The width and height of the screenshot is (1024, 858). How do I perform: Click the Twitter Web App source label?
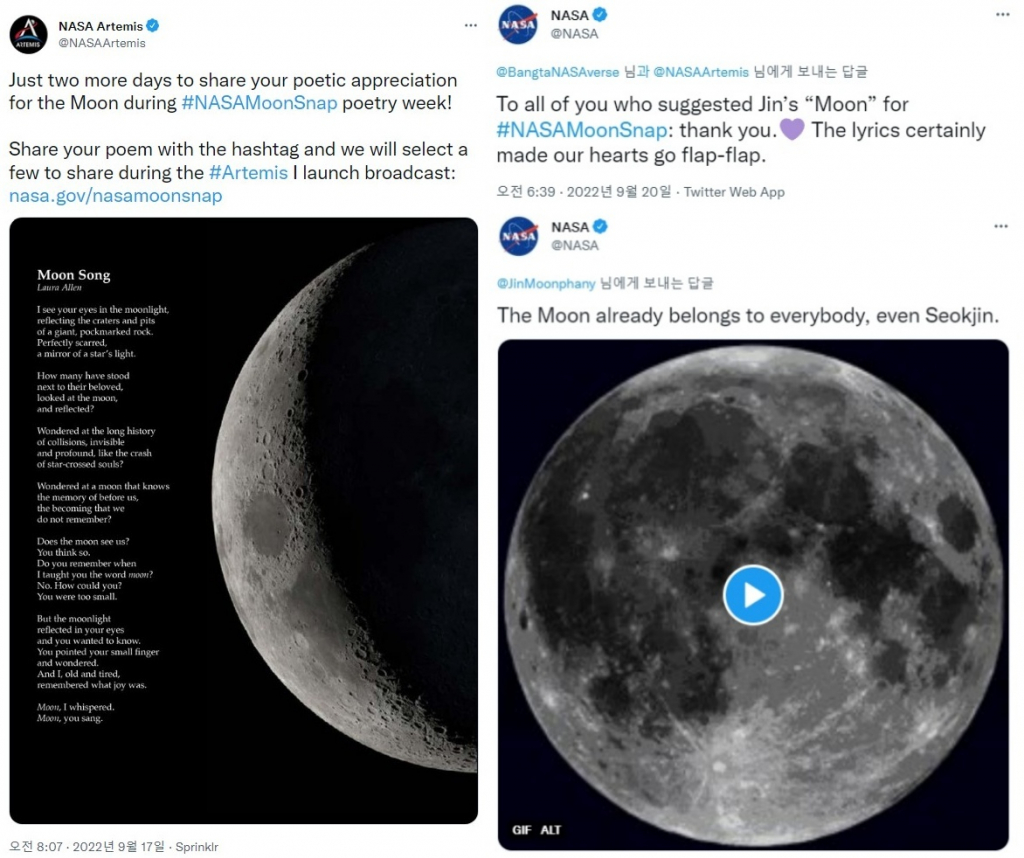(x=734, y=192)
